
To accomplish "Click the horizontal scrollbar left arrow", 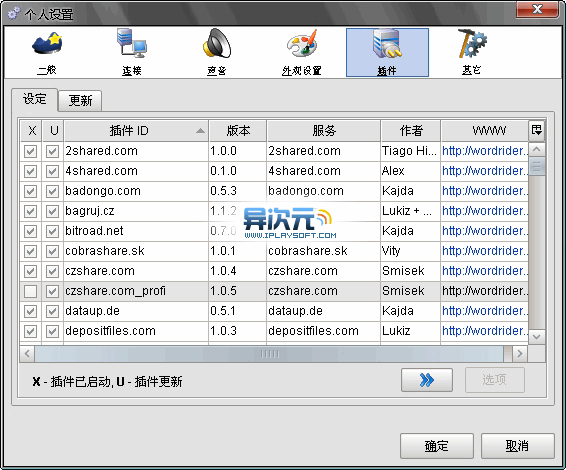I will (x=27, y=354).
